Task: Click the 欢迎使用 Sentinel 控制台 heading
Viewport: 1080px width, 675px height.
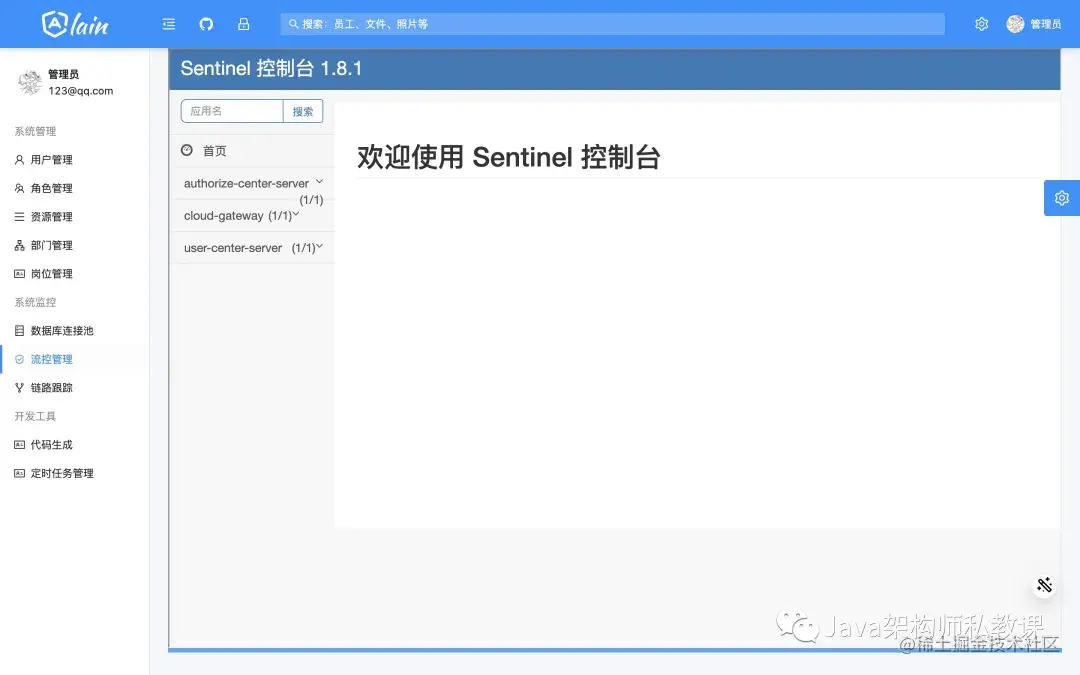Action: [508, 157]
